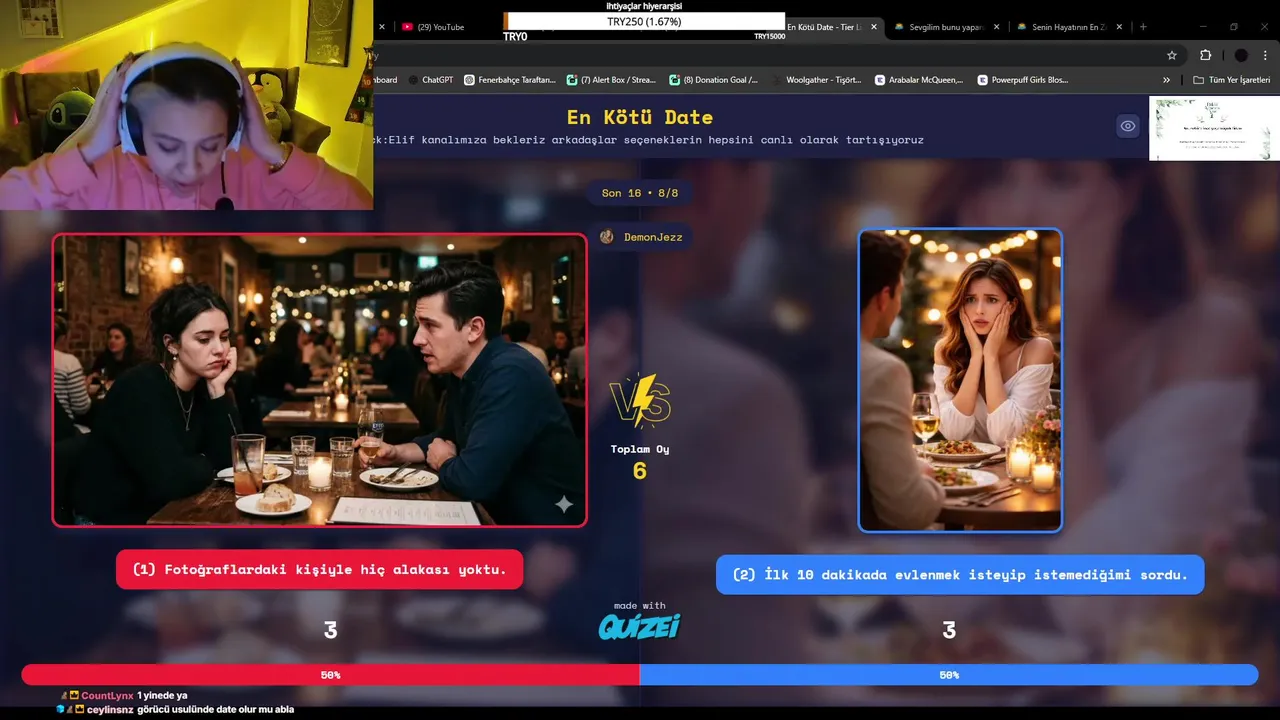Click the webcam overlay of the streamer

pyautogui.click(x=186, y=105)
